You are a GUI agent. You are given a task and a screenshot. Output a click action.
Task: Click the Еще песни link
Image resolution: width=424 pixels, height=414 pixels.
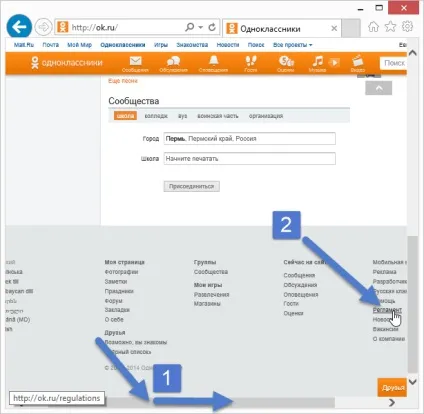(x=123, y=81)
